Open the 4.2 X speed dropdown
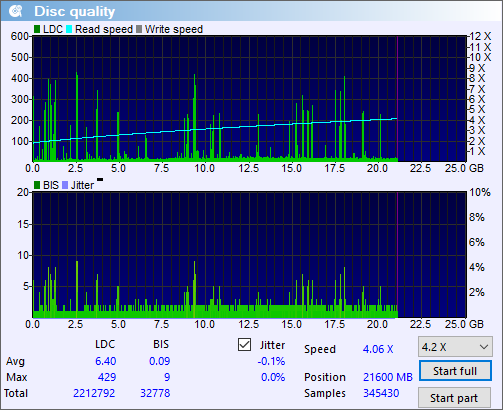This screenshot has width=503, height=410. [455, 347]
